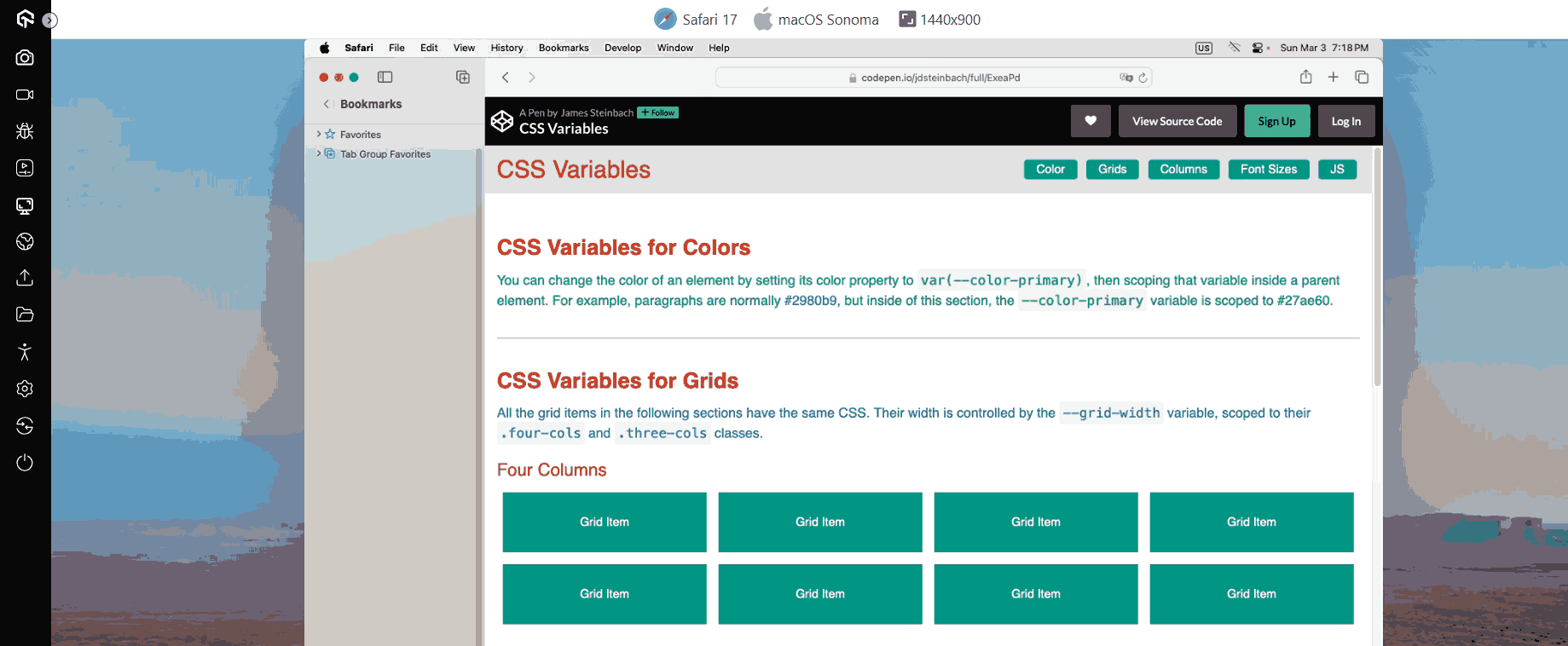The width and height of the screenshot is (1568, 646).
Task: Reload the page with the refresh icon
Action: [1143, 78]
